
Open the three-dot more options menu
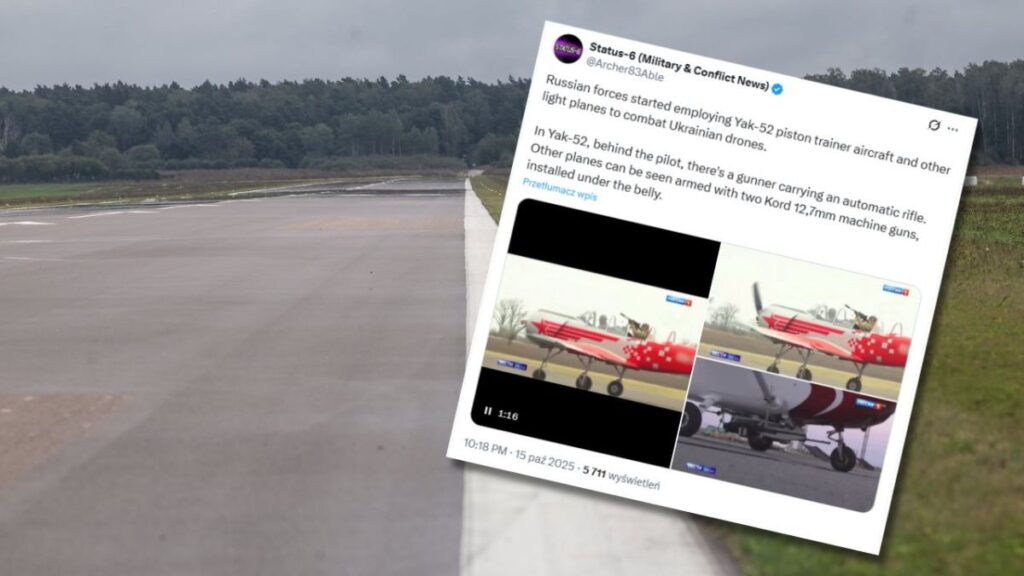[x=953, y=129]
